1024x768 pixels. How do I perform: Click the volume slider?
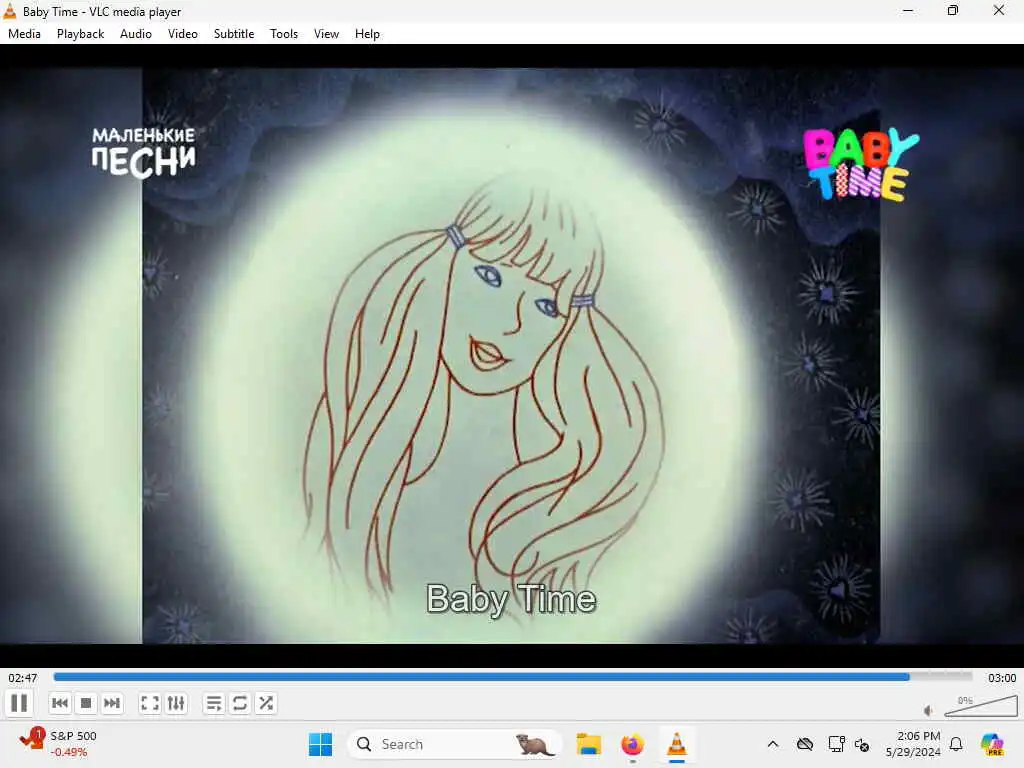(981, 706)
